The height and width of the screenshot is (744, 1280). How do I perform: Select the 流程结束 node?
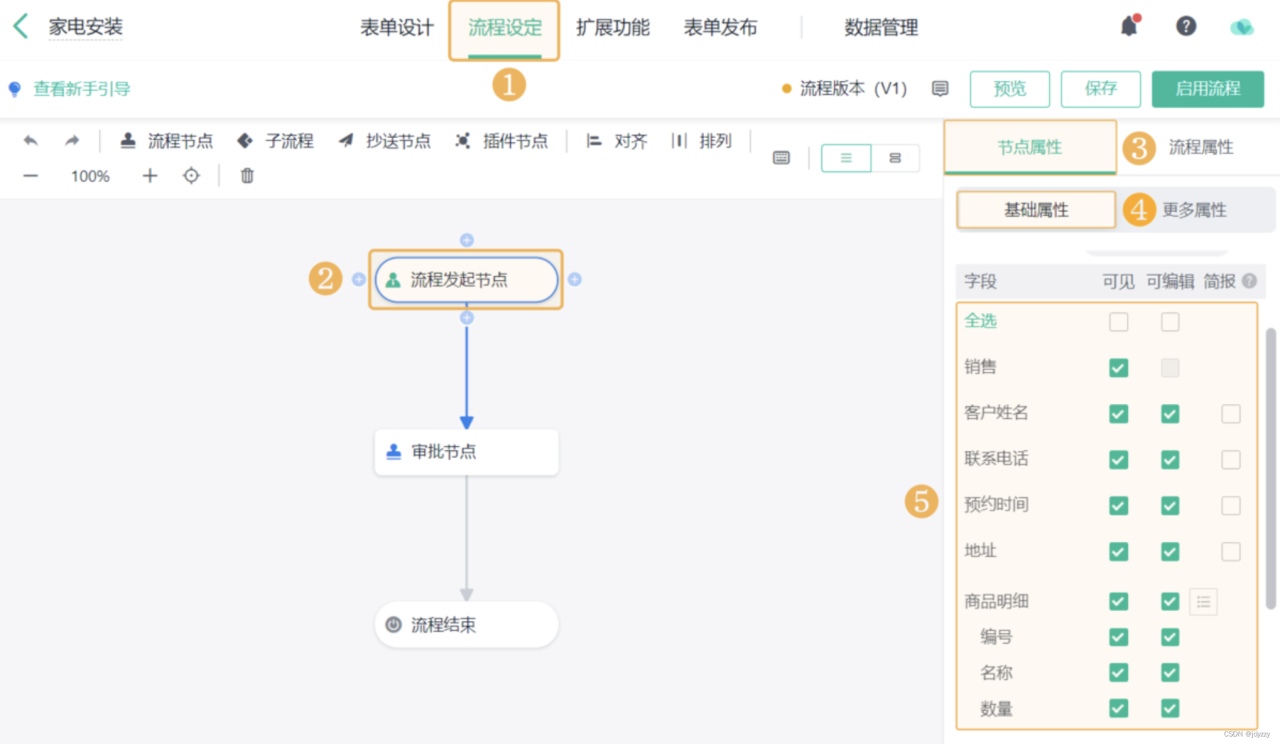pos(466,625)
